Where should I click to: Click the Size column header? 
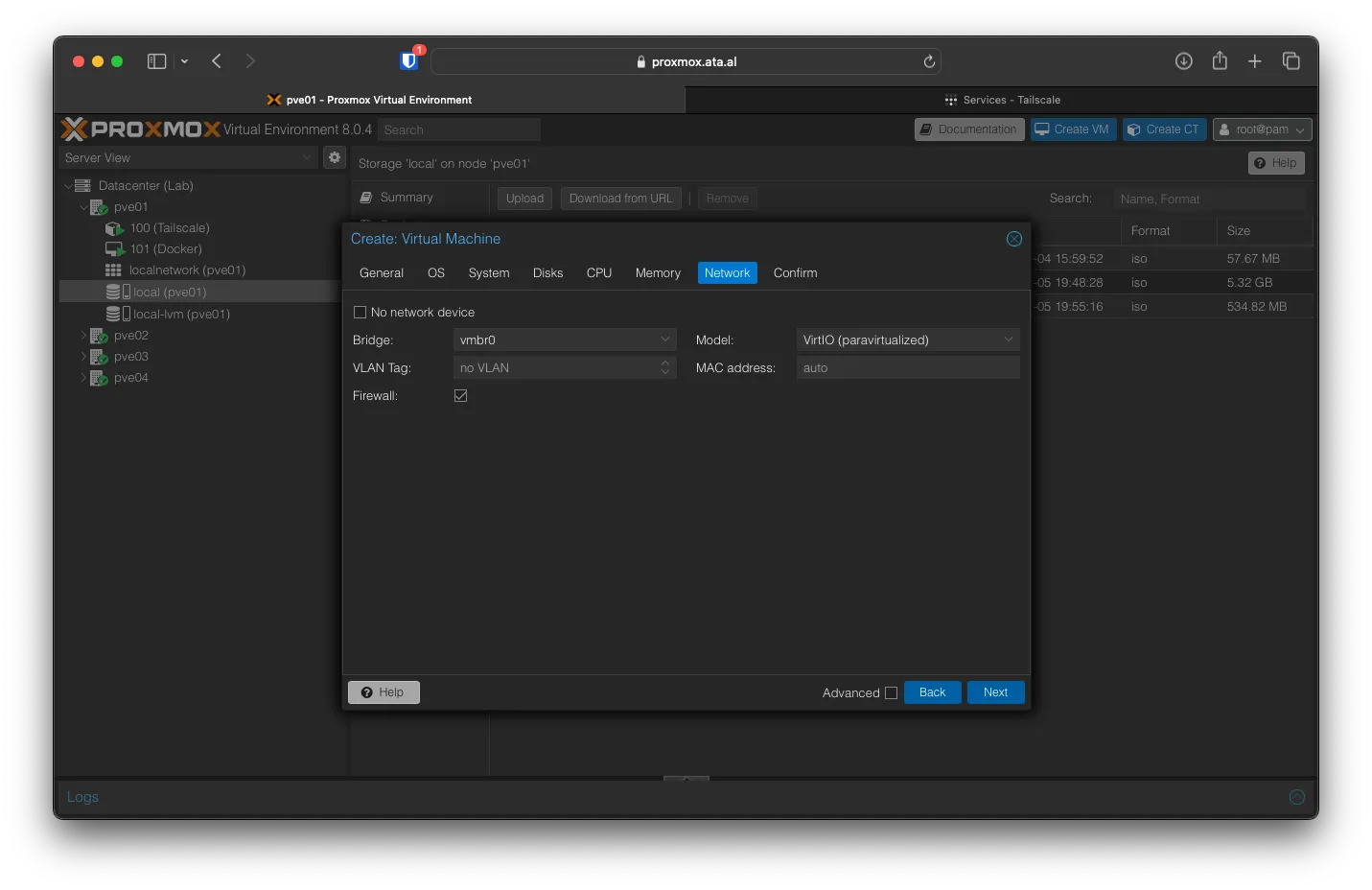click(x=1264, y=231)
